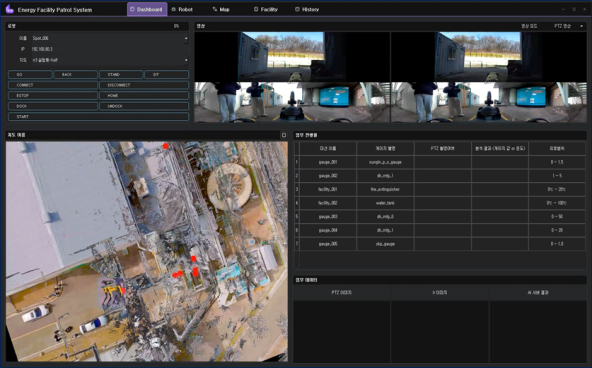The height and width of the screenshot is (368, 592).
Task: Click the valid range cell of gauge_004 row
Action: (x=557, y=230)
